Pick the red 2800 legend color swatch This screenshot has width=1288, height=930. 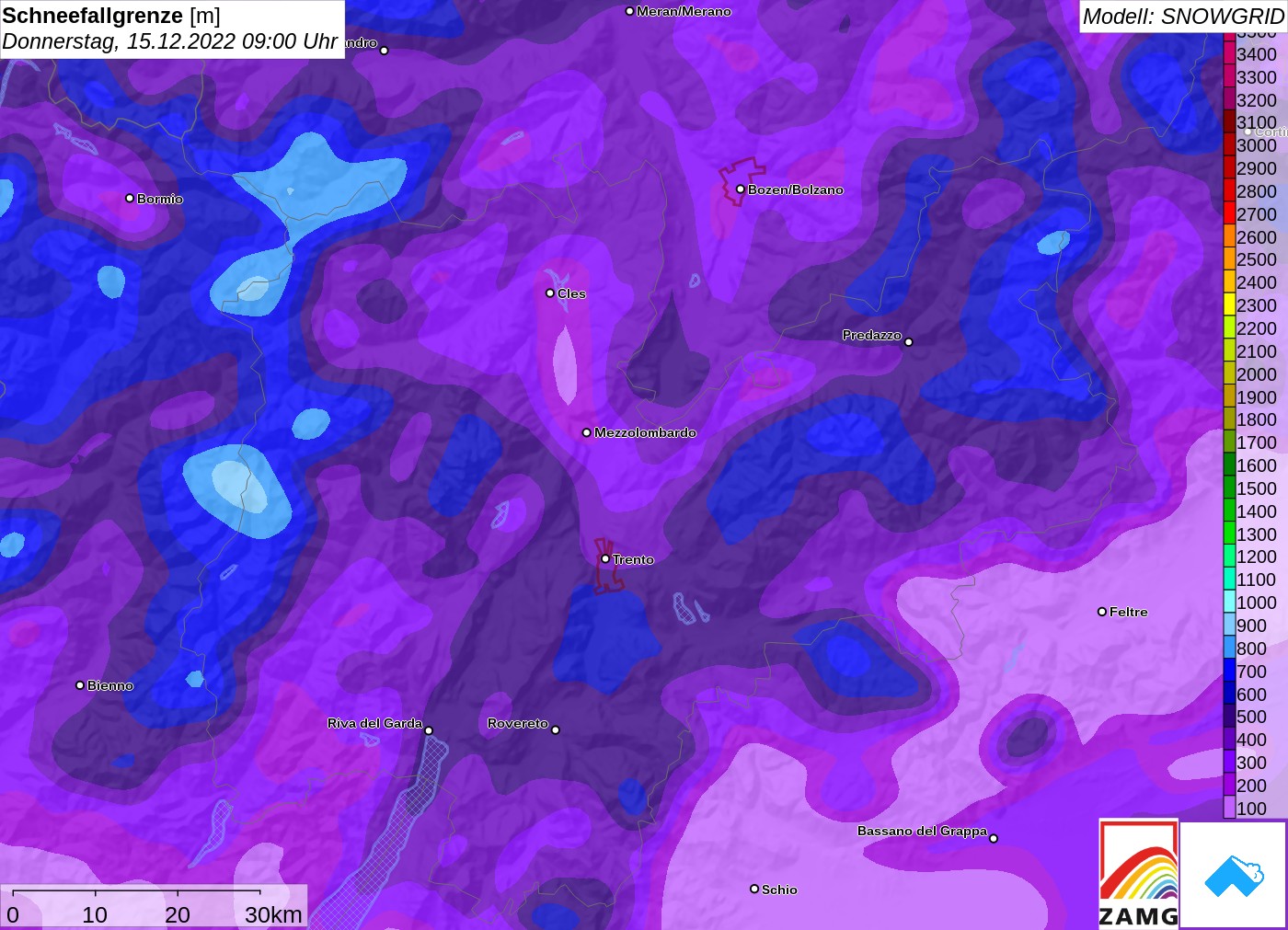[x=1229, y=191]
